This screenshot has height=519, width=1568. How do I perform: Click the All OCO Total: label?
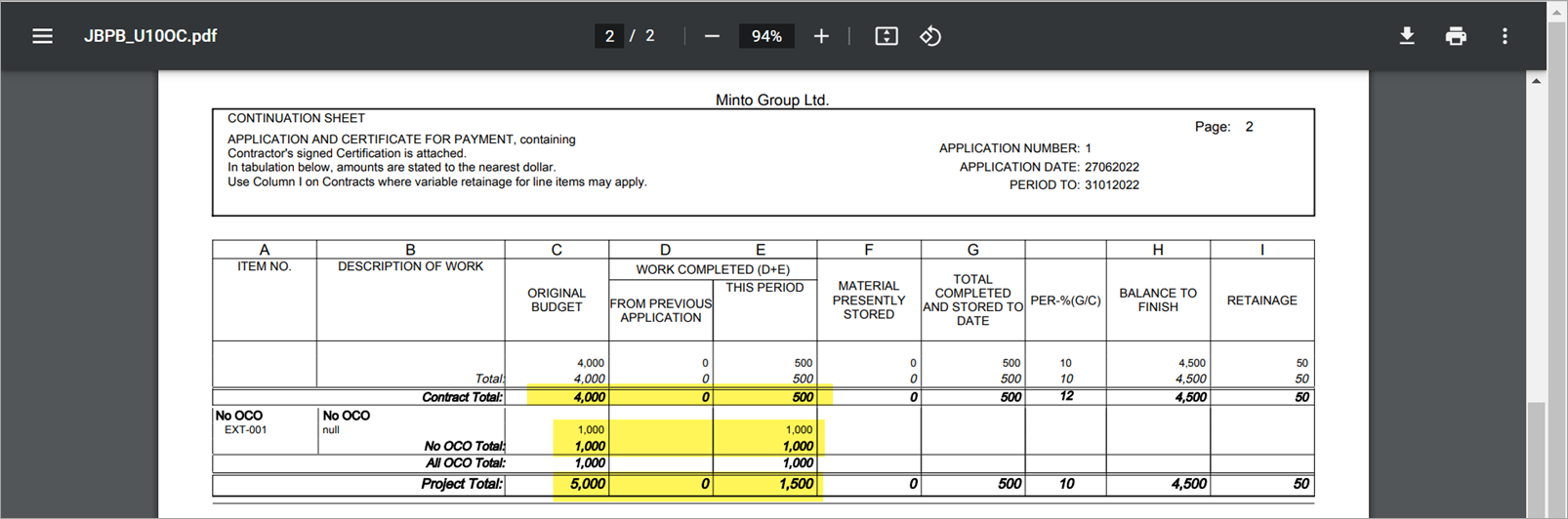click(465, 463)
